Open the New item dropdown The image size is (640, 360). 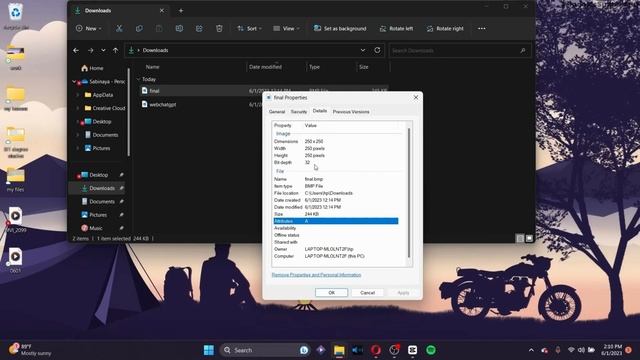(x=89, y=29)
